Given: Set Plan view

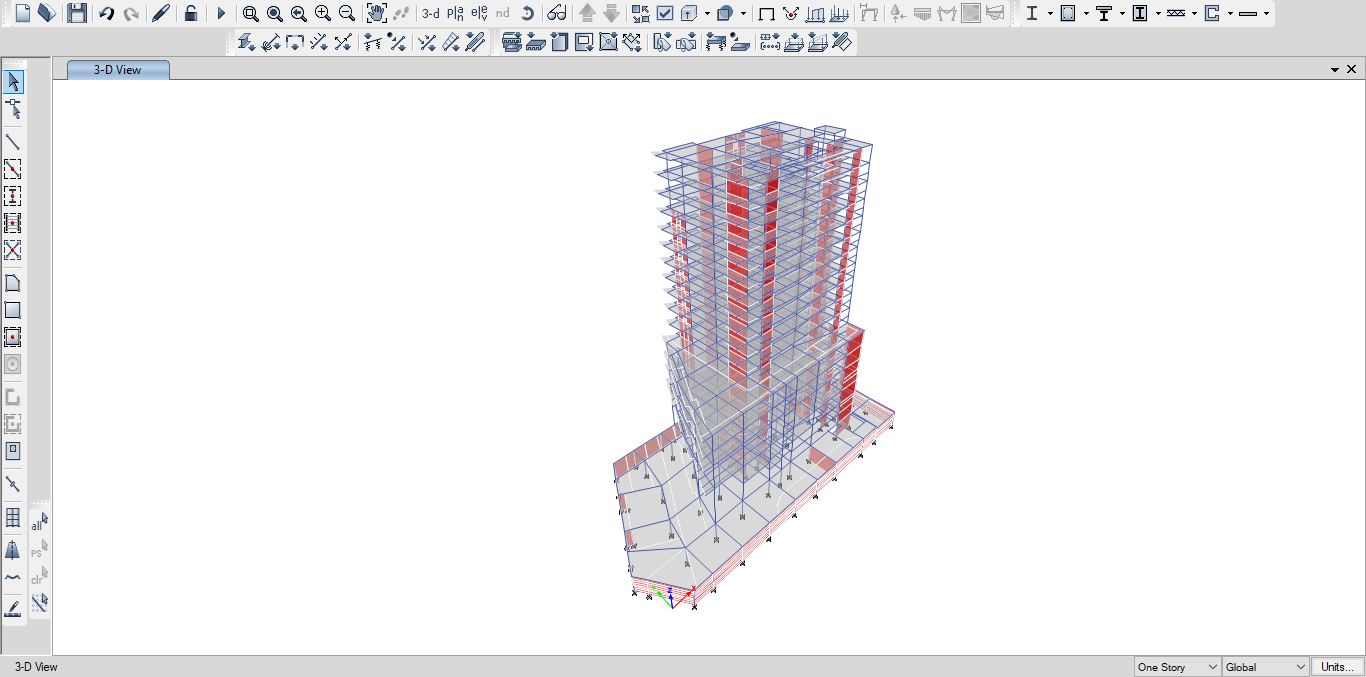Looking at the screenshot, I should click(455, 13).
